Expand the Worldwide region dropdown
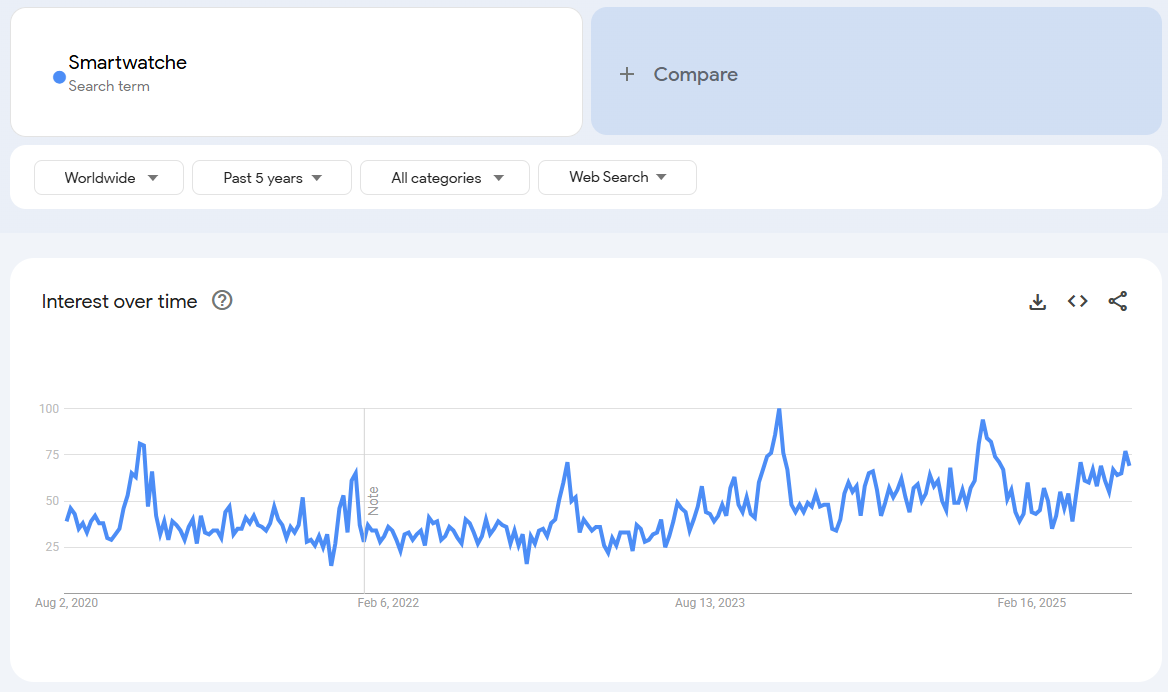1168x692 pixels. [x=110, y=178]
